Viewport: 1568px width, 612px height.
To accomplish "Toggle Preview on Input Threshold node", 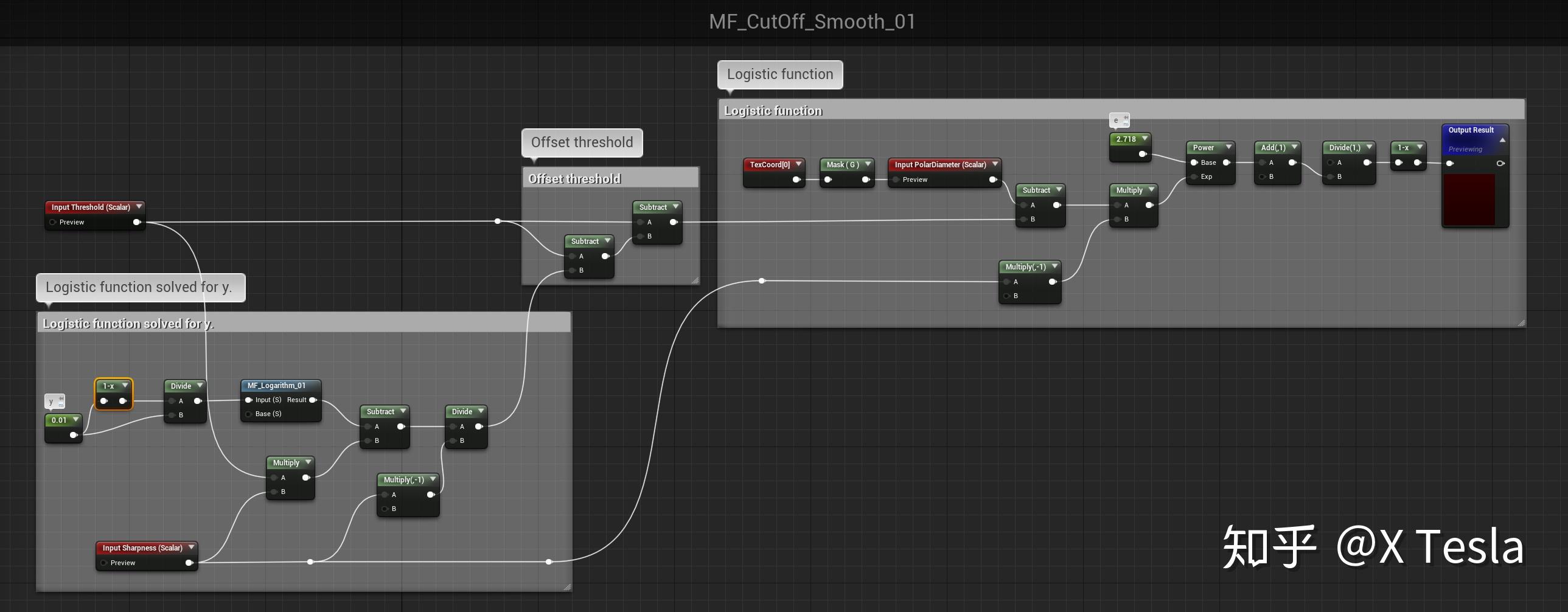I will [x=53, y=222].
